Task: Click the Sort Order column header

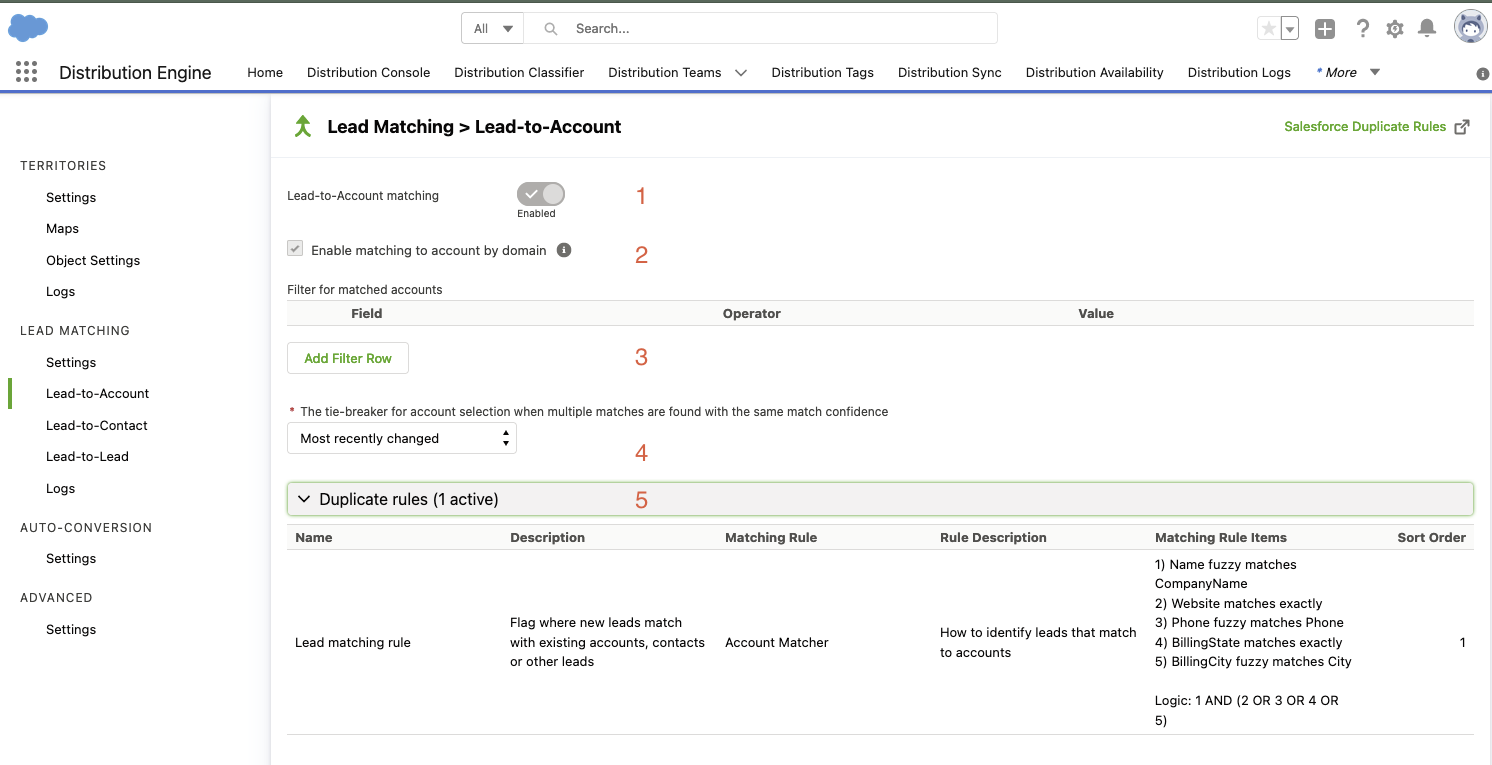Action: (x=1431, y=537)
